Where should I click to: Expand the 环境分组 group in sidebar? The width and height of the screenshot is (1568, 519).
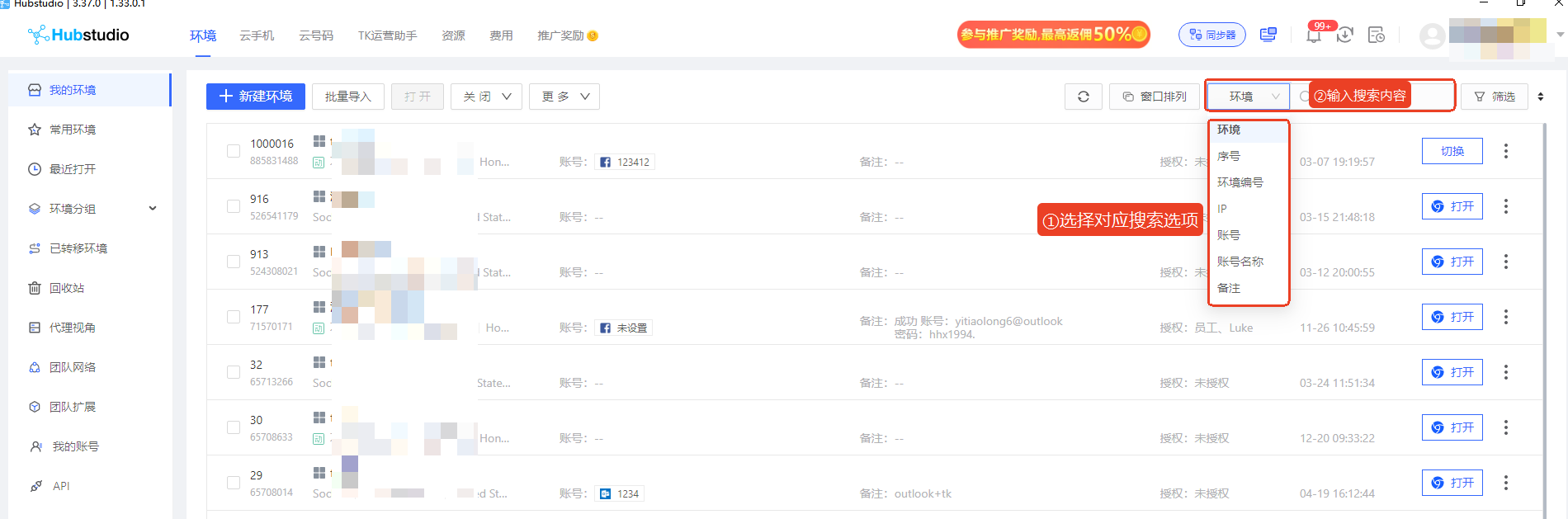(x=89, y=209)
